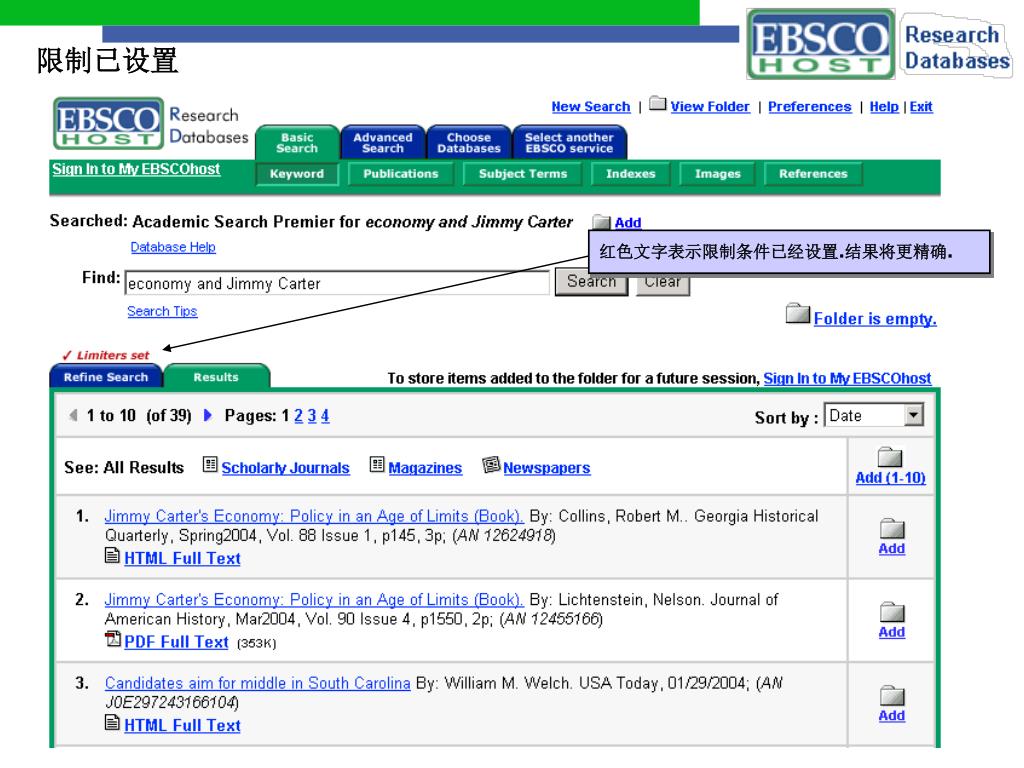Image resolution: width=1024 pixels, height=768 pixels.
Task: Go to results page 3
Action: pos(312,416)
